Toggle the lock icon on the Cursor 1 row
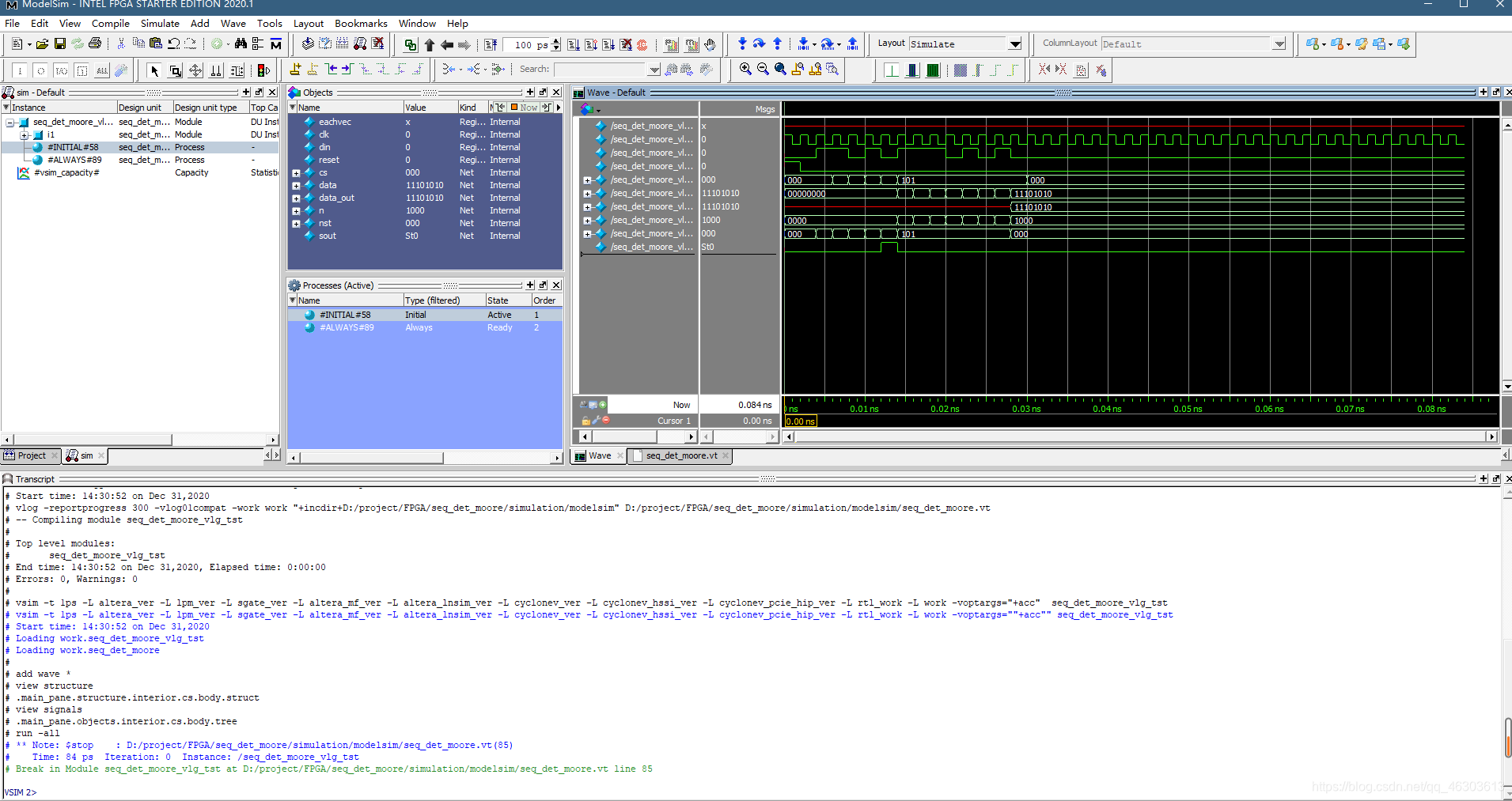The height and width of the screenshot is (801, 1512). pos(585,421)
